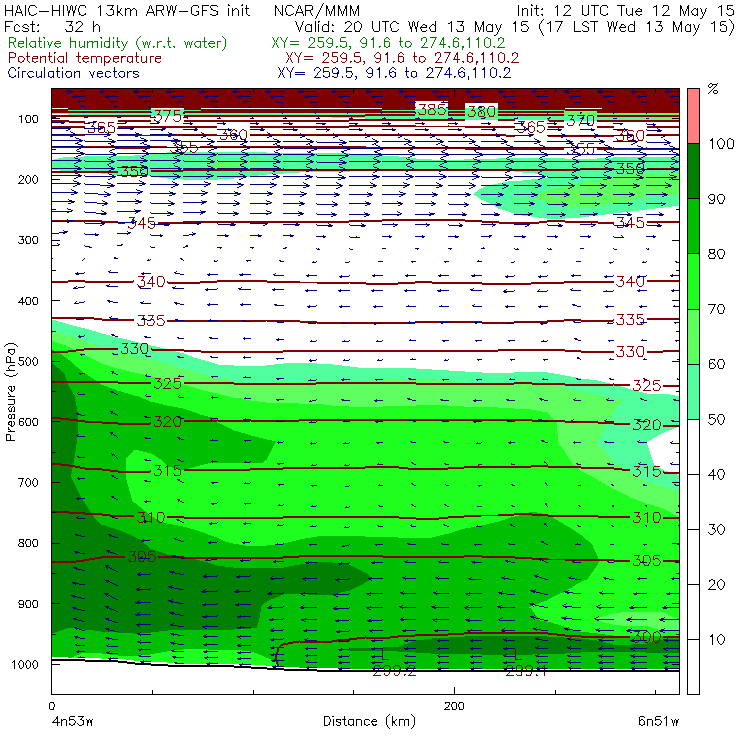Click the 10 label on the colorbar

(x=716, y=639)
